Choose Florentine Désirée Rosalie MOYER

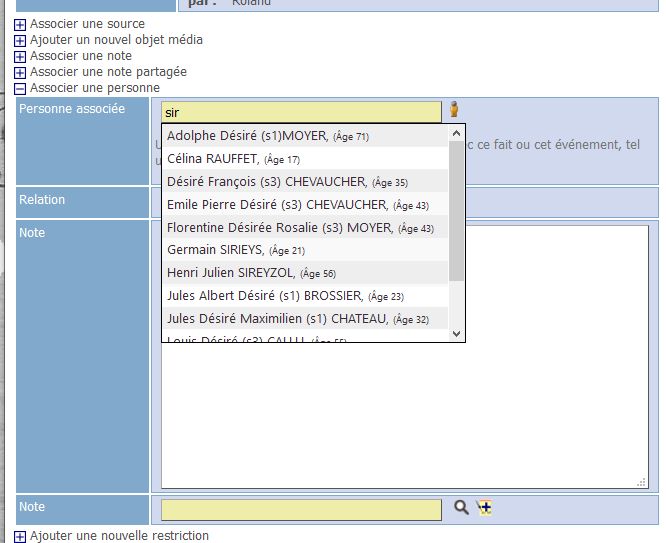point(300,228)
